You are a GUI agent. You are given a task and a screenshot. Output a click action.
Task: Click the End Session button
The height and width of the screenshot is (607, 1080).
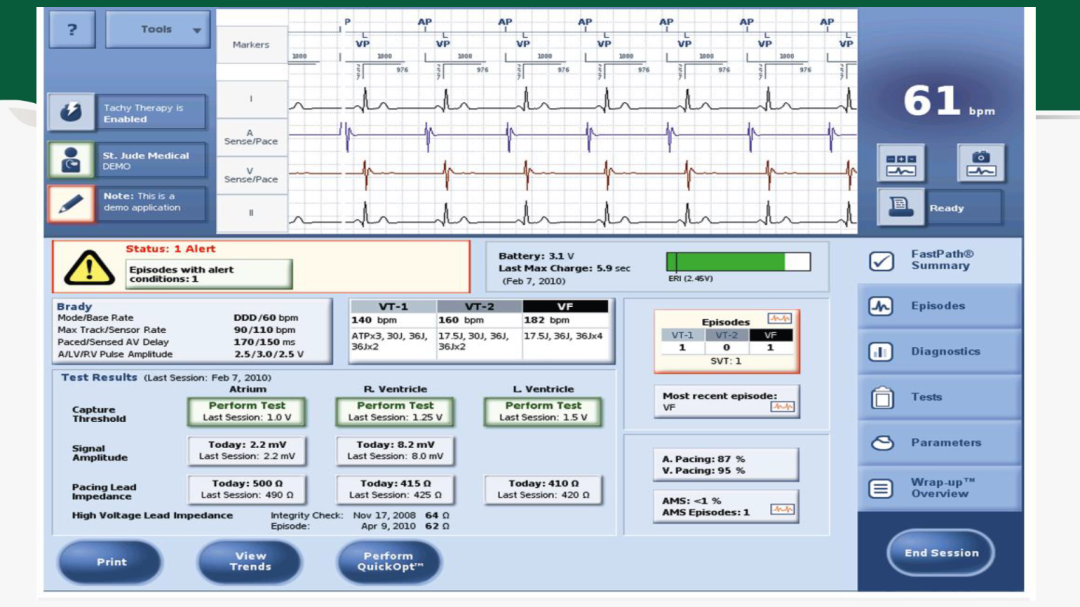coord(941,553)
